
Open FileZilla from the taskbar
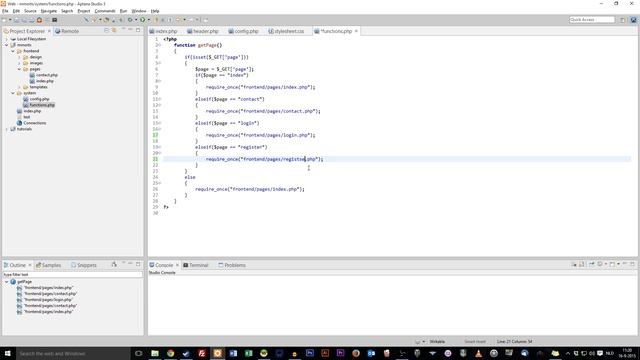pyautogui.click(x=202, y=353)
